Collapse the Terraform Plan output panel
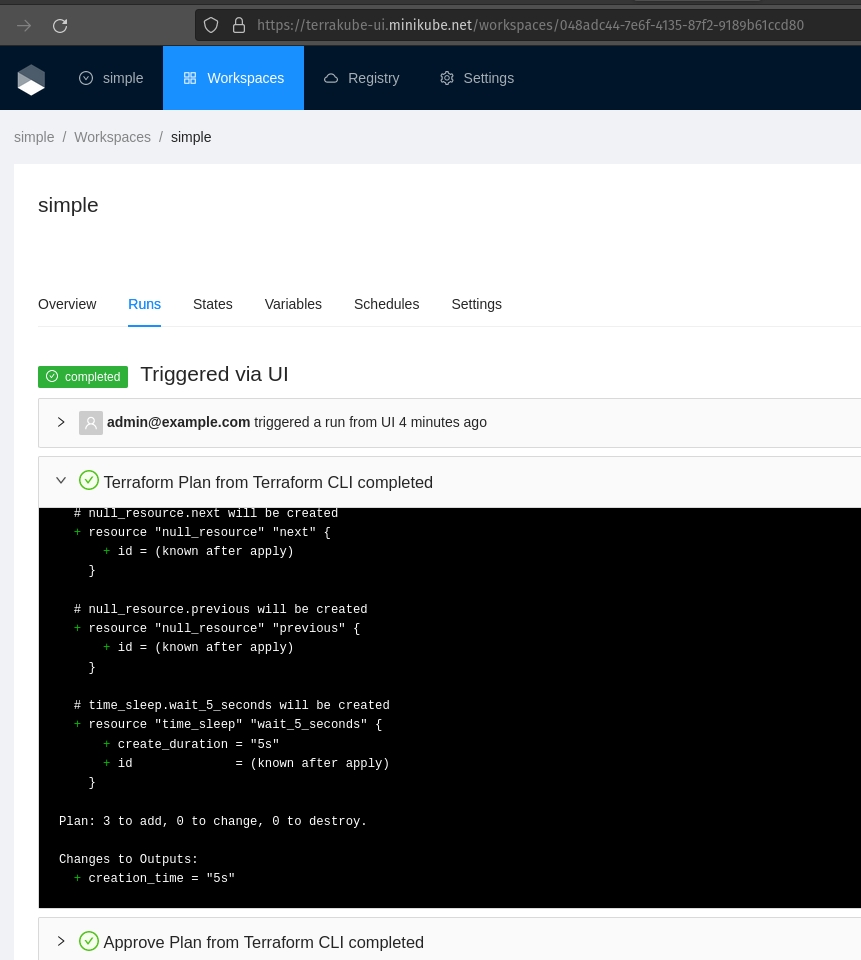This screenshot has width=861, height=960. click(x=61, y=481)
